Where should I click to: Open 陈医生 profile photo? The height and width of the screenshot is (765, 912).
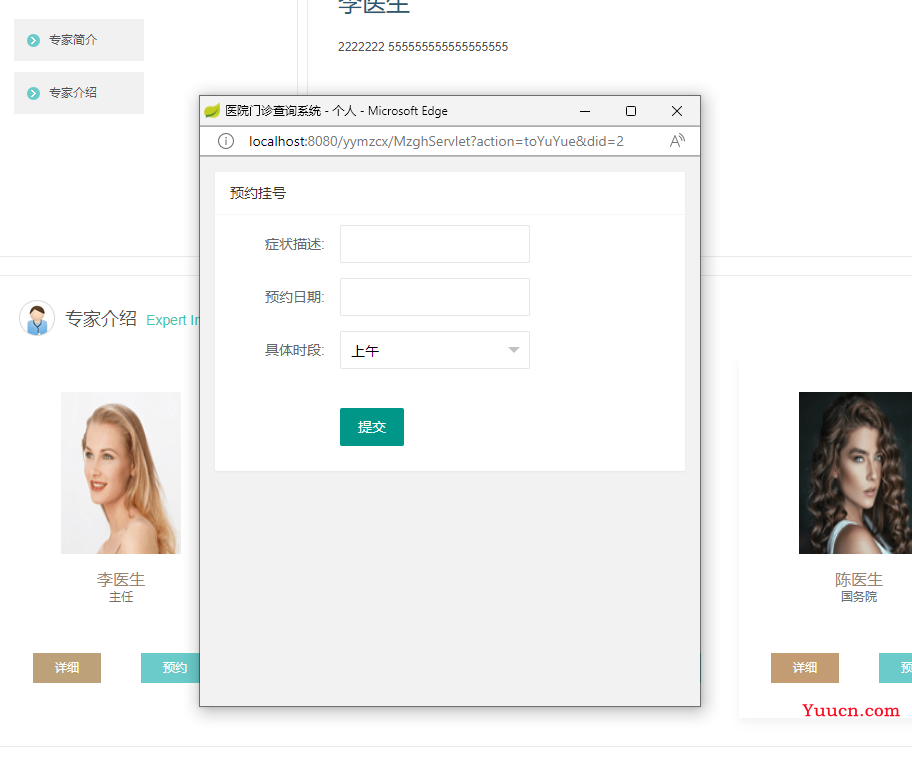(x=855, y=473)
